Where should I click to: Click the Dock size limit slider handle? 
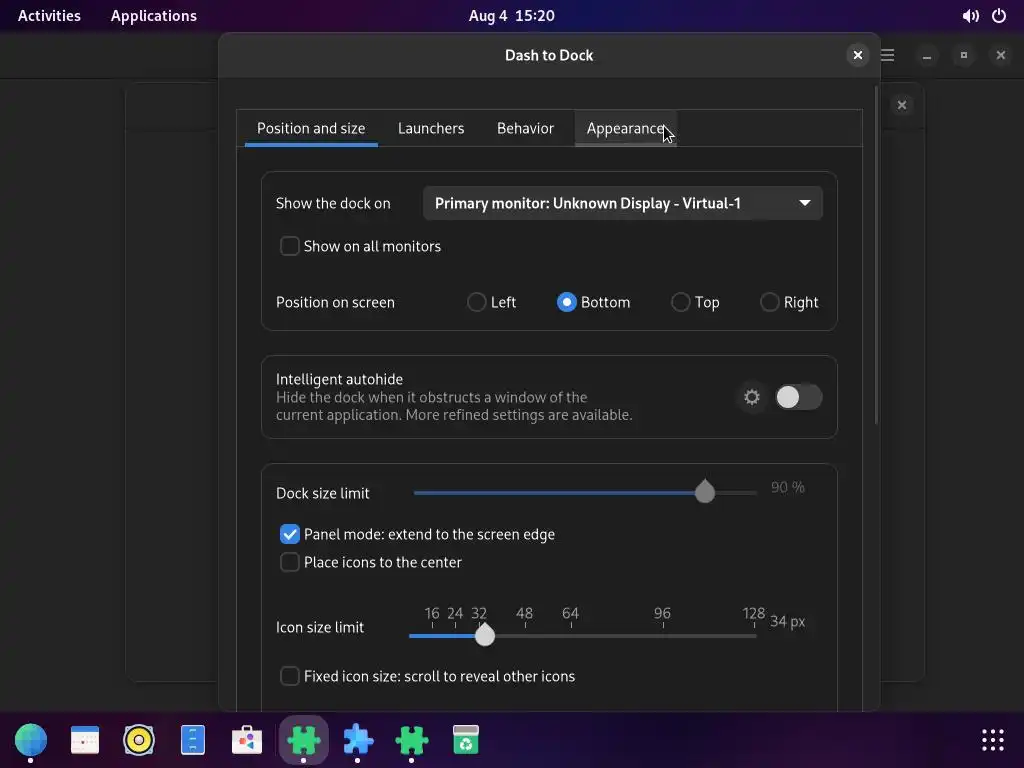[x=705, y=491]
